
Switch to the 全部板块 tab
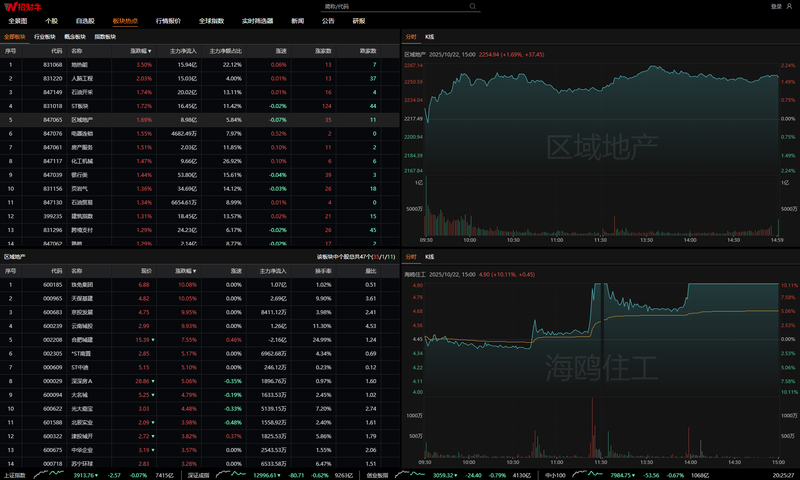tap(14, 37)
